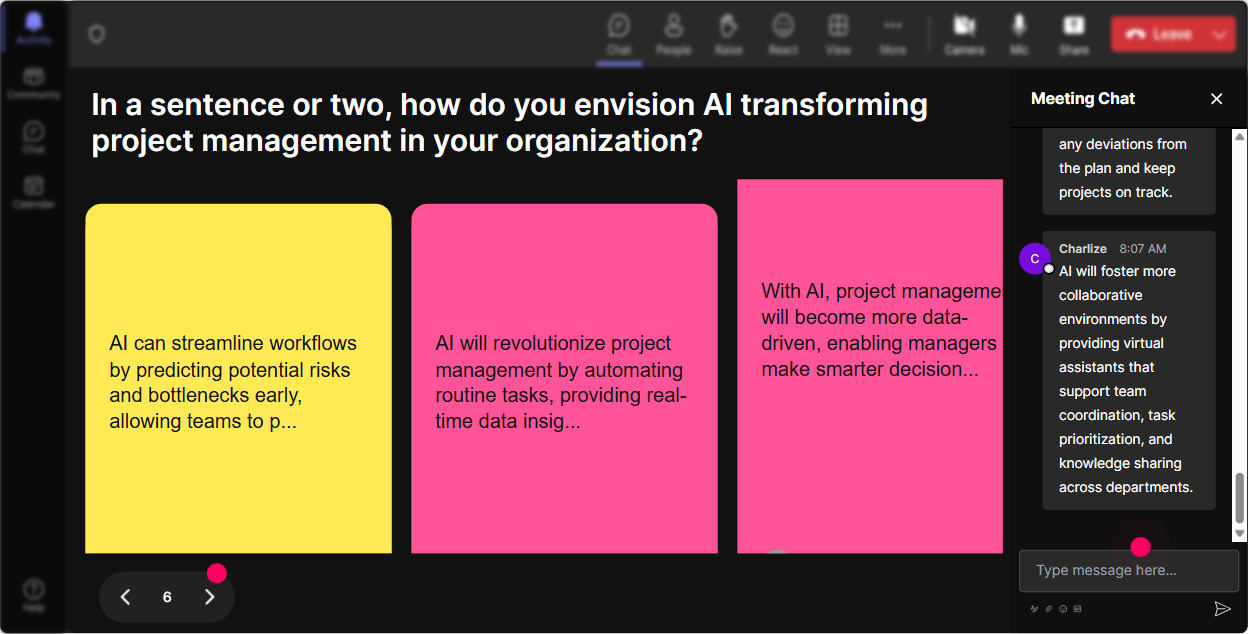Click the 'Meeting Chat' panel title

(x=1083, y=98)
